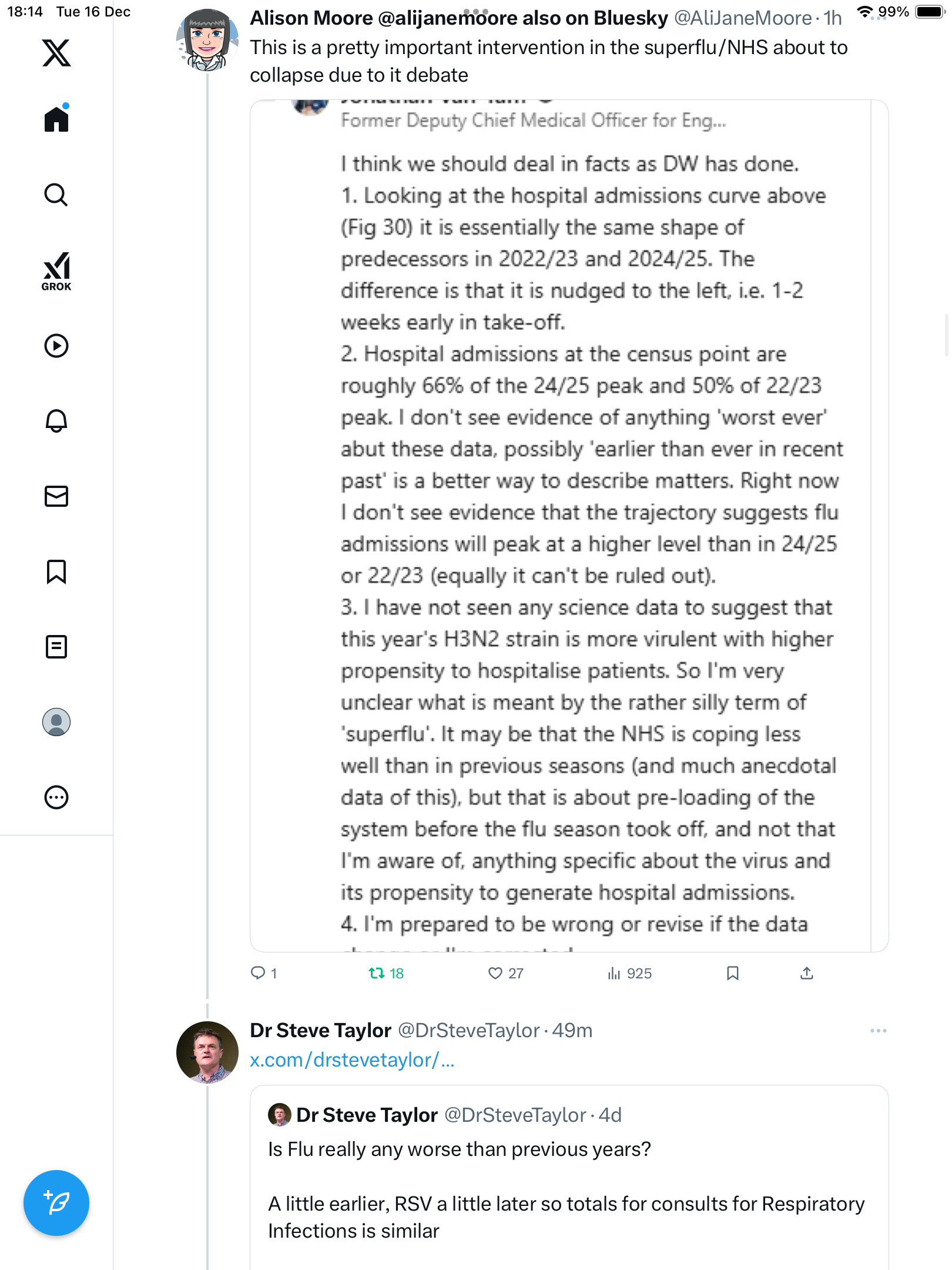Open the quoted screenshot image
Screen dimensions: 952x1270
point(569,526)
